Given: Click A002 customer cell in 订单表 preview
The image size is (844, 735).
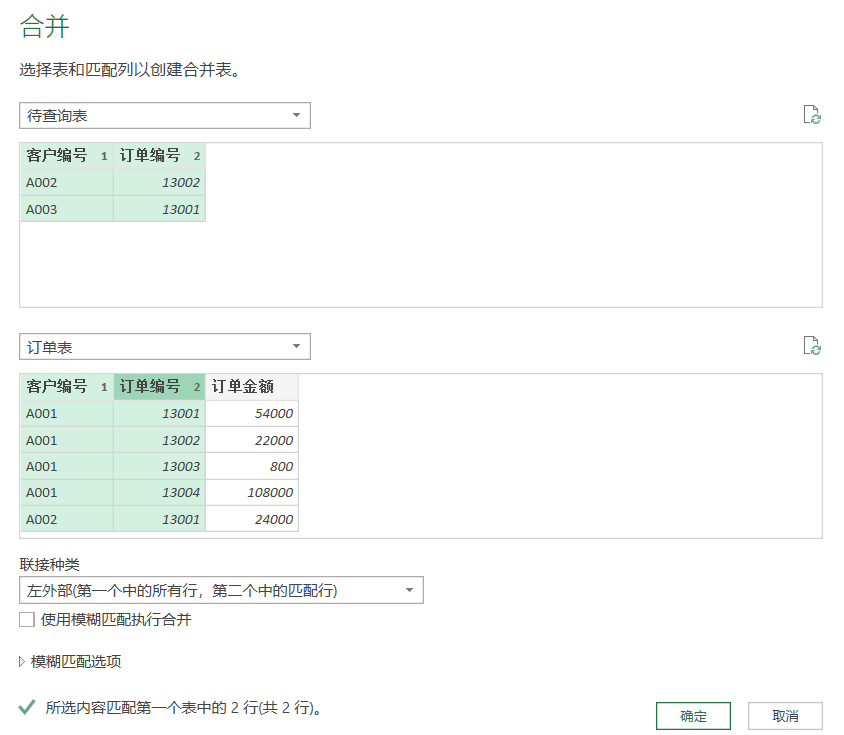Looking at the screenshot, I should click(67, 519).
